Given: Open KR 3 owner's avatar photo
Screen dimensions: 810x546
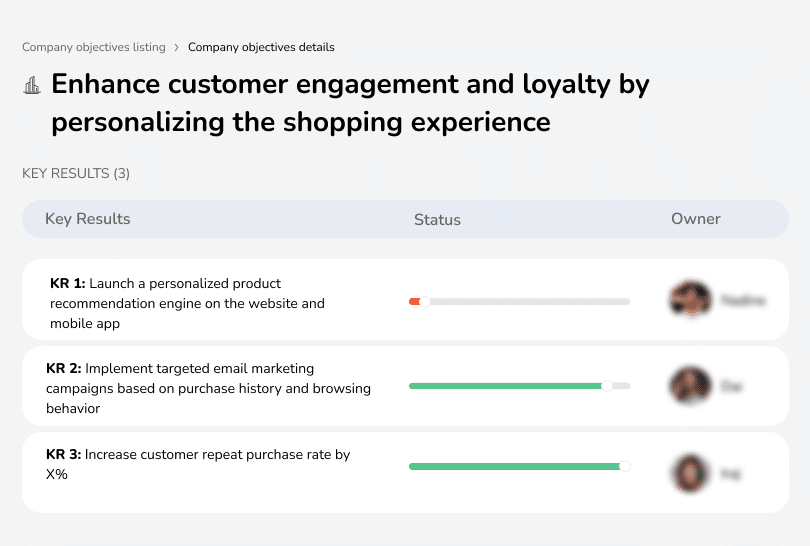Looking at the screenshot, I should pos(689,472).
